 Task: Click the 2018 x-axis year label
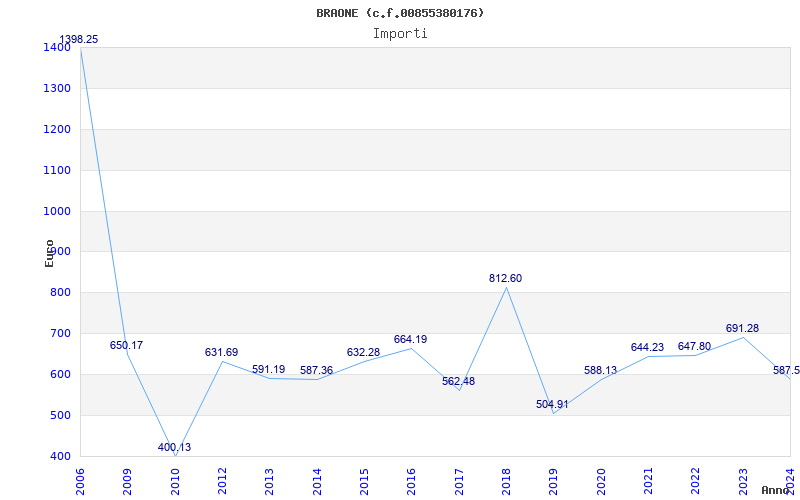(506, 482)
